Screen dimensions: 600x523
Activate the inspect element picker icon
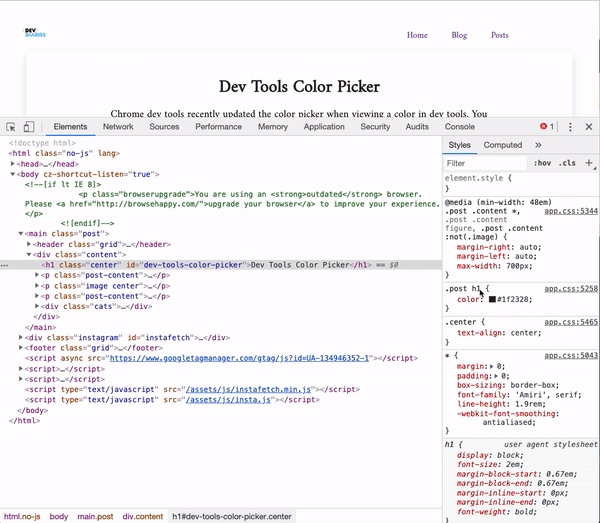[x=11, y=127]
